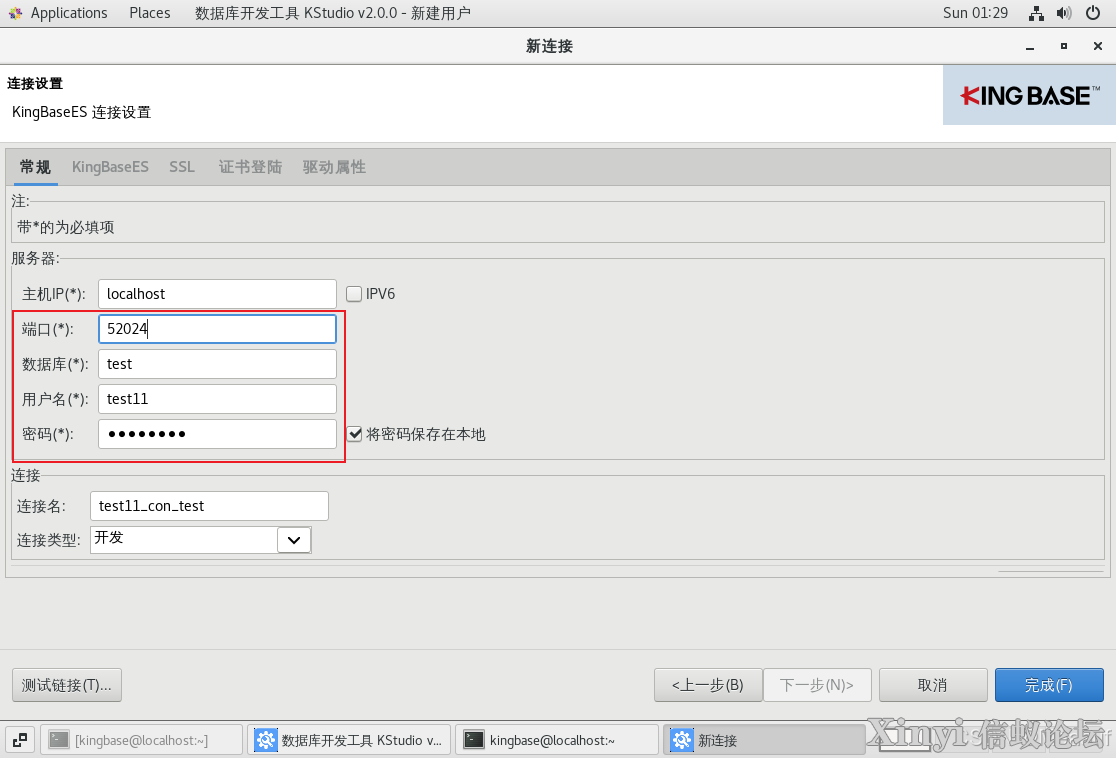
Task: Switch to the 常规 tab
Action: [x=35, y=167]
